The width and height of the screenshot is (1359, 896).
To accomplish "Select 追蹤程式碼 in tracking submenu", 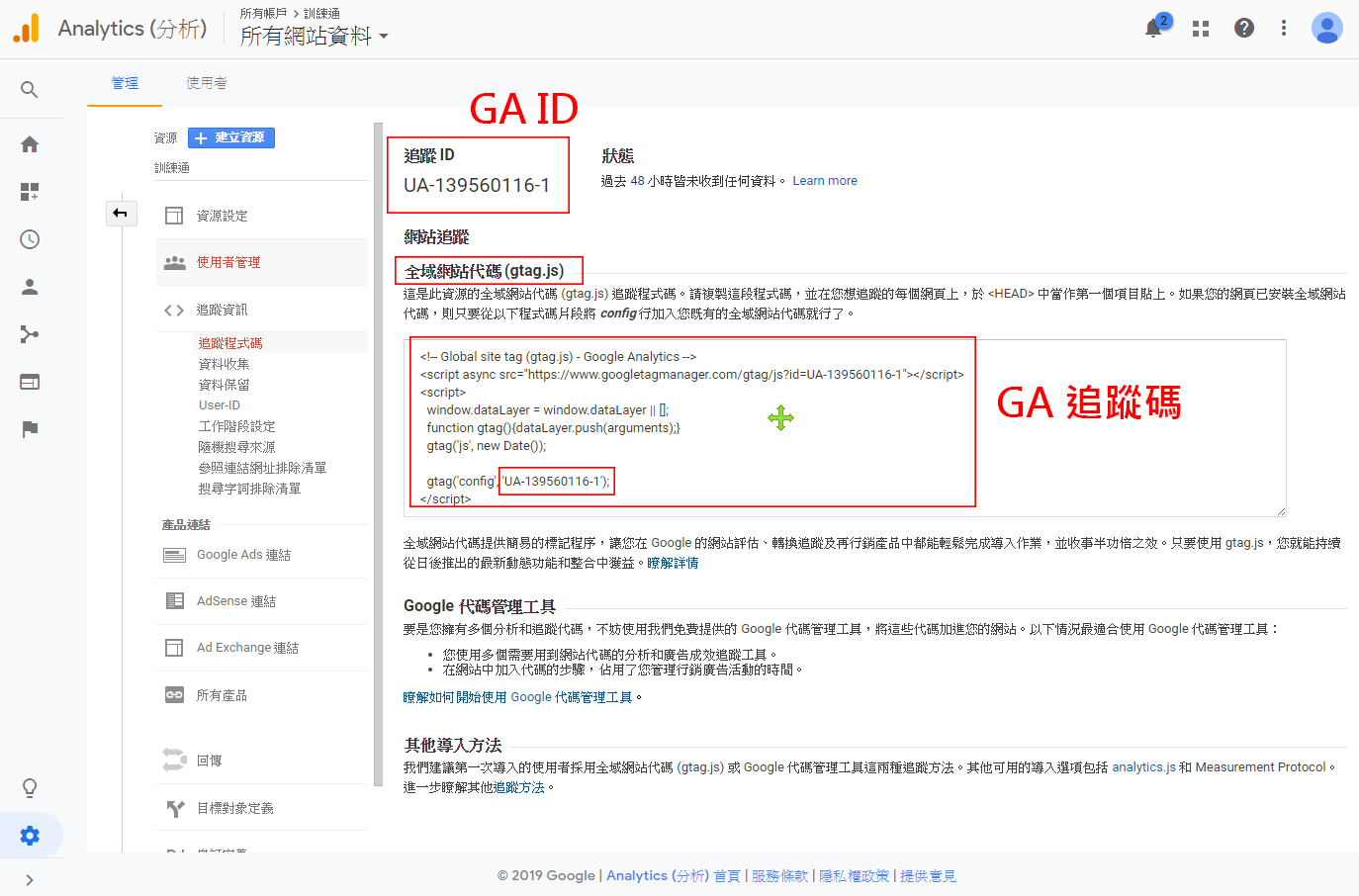I will coord(230,343).
